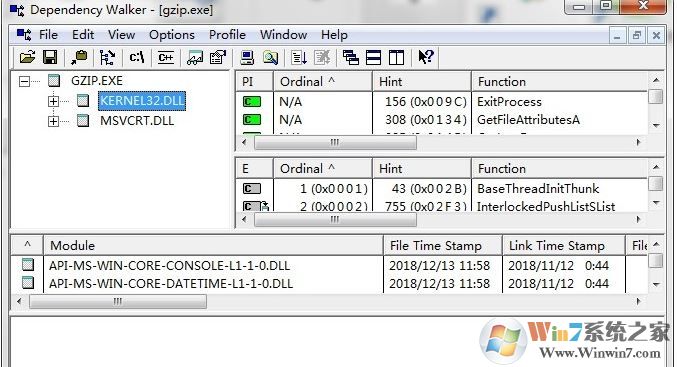Click the Start Profiling toolbar icon
This screenshot has width=677, height=367.
299,57
